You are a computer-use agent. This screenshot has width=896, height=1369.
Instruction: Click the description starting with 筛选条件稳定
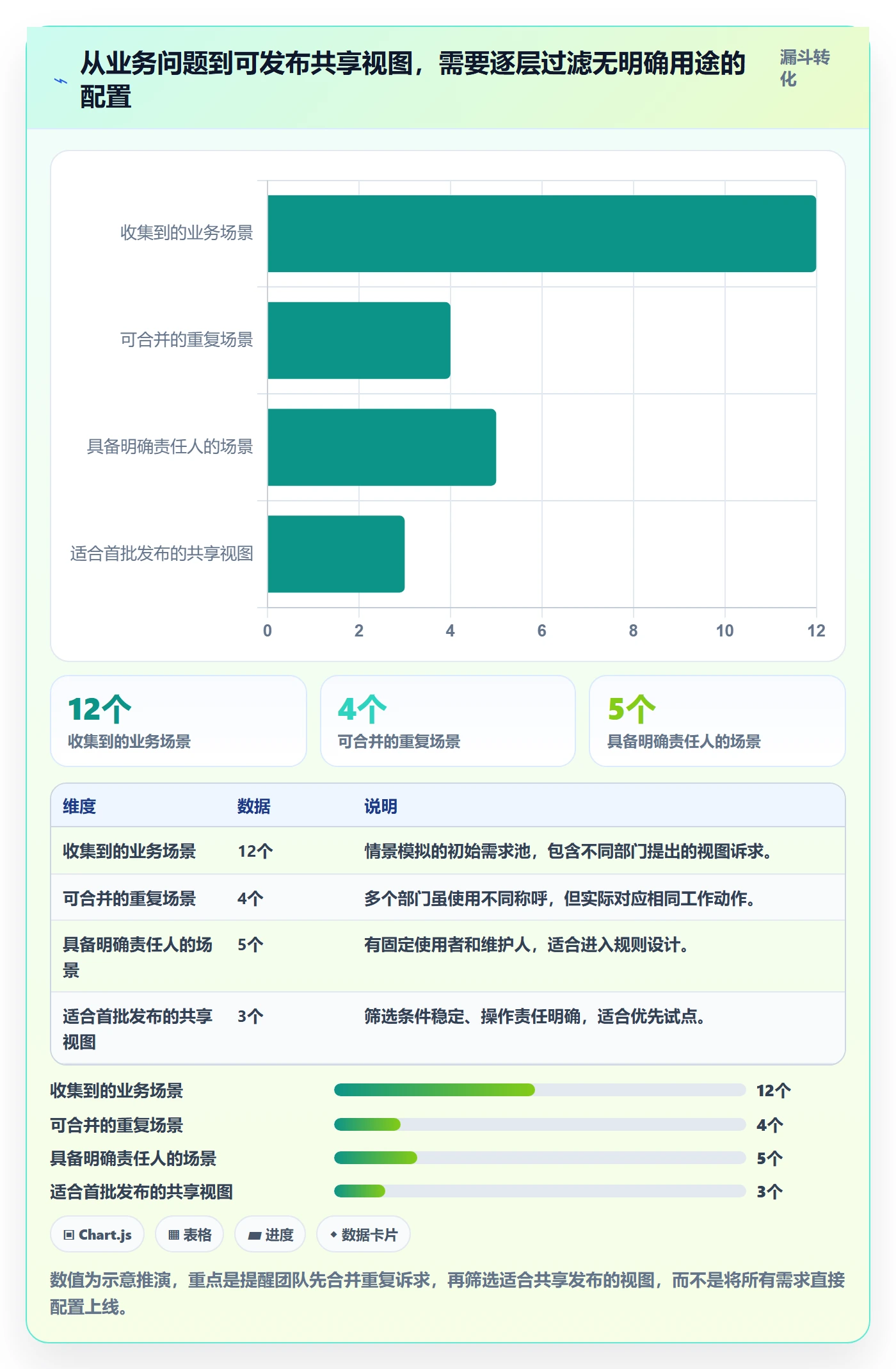coord(535,1016)
